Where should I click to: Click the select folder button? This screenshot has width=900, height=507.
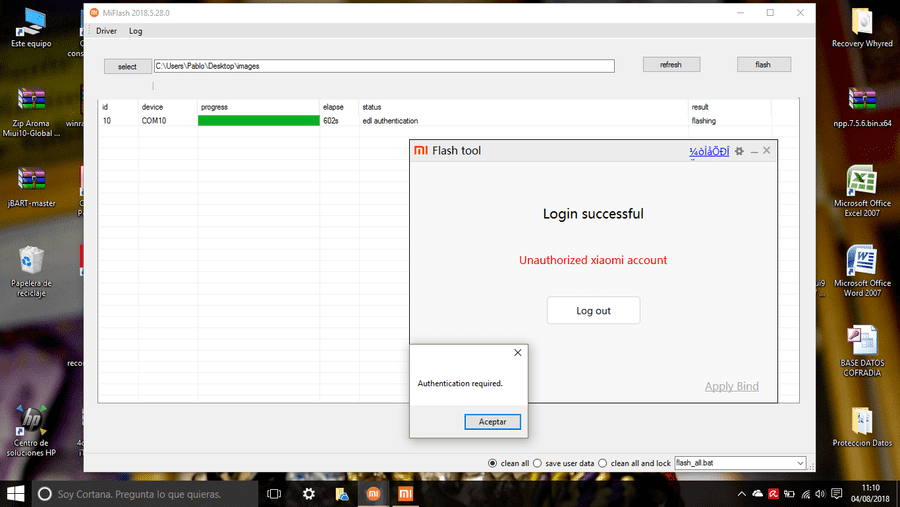coord(127,67)
